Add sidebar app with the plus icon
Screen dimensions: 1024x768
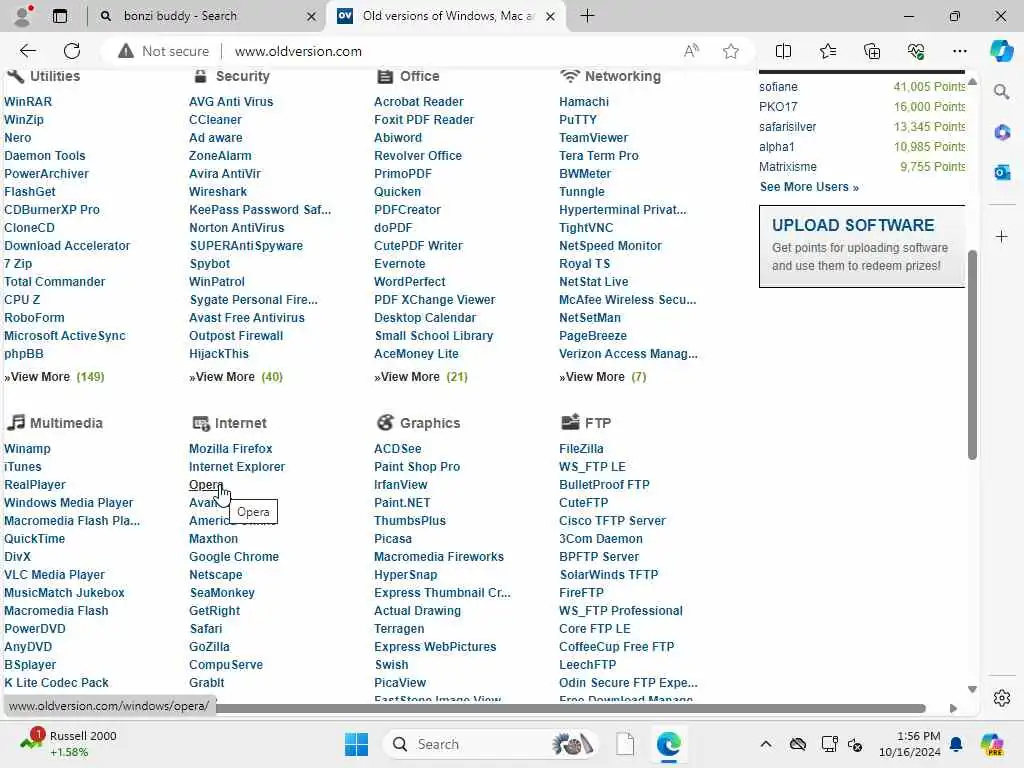coord(1002,236)
